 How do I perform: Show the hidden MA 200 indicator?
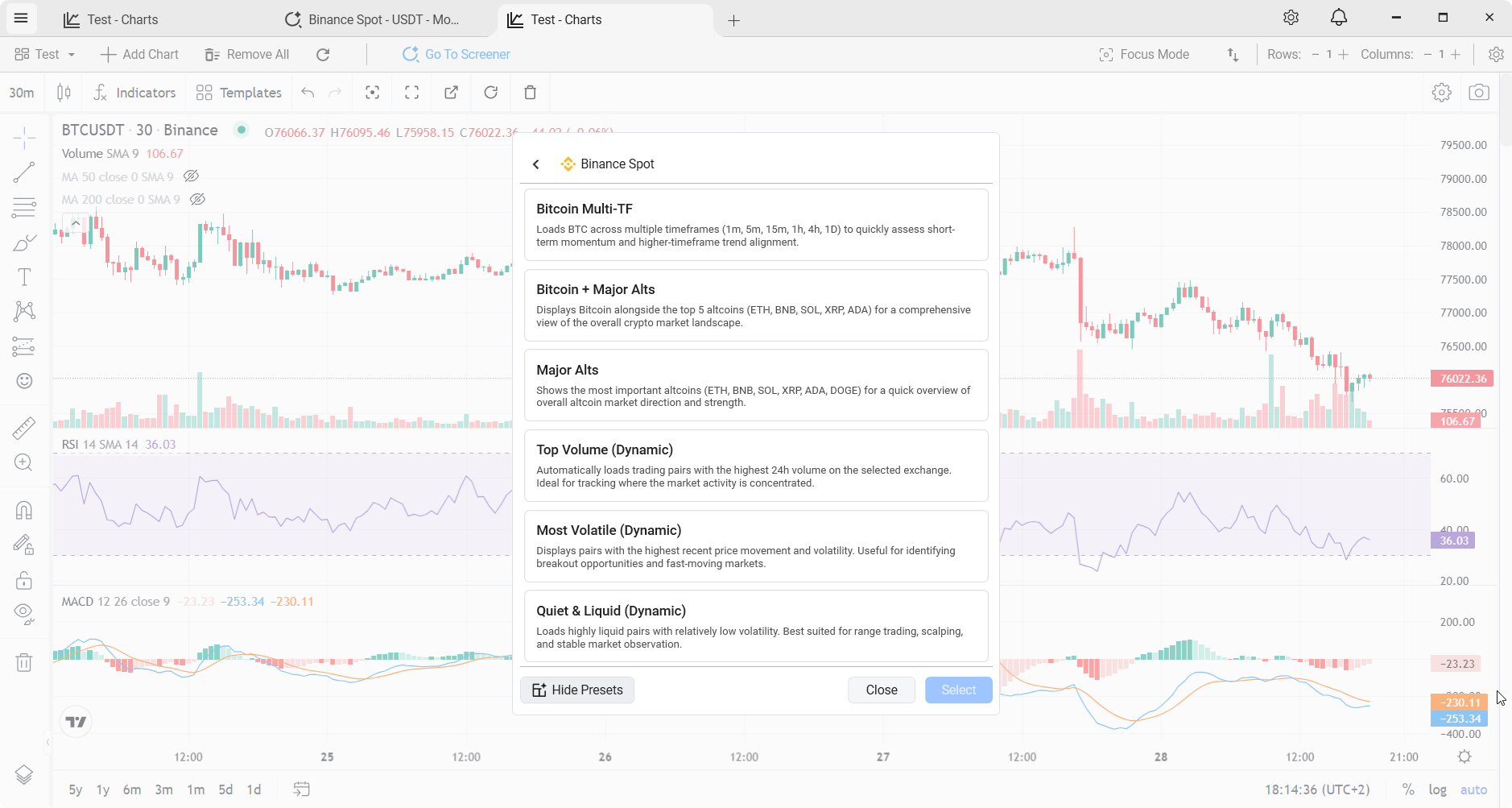pos(197,200)
